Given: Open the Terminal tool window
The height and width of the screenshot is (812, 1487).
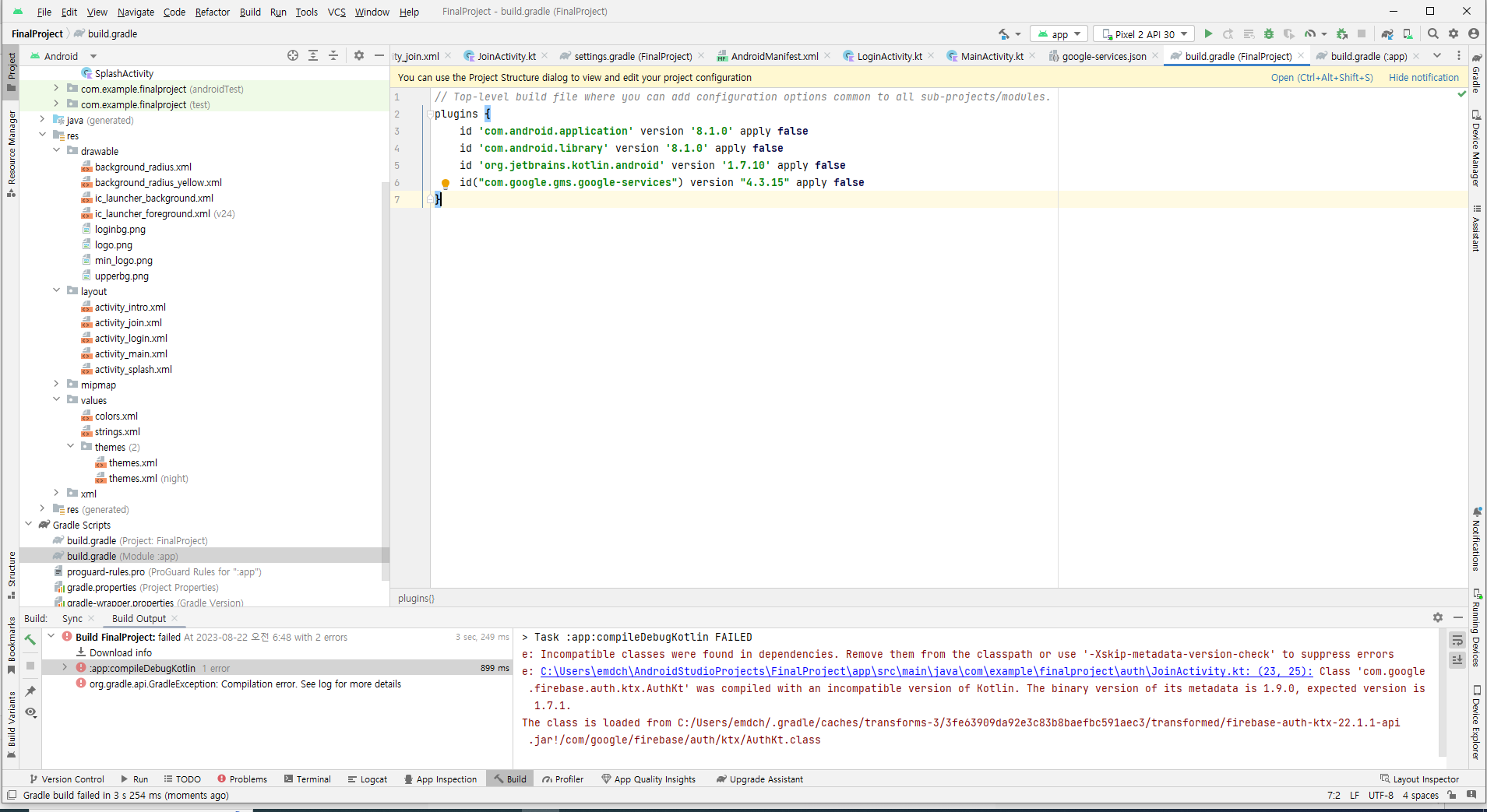Looking at the screenshot, I should [307, 779].
